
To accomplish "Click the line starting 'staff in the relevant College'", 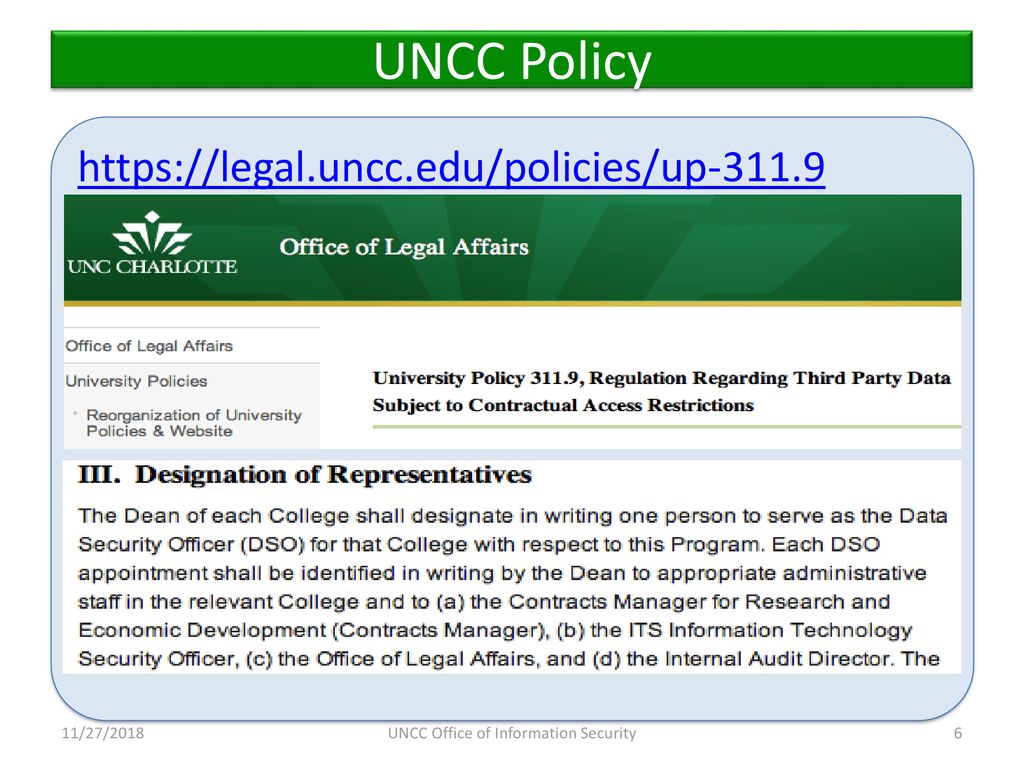I will (484, 601).
